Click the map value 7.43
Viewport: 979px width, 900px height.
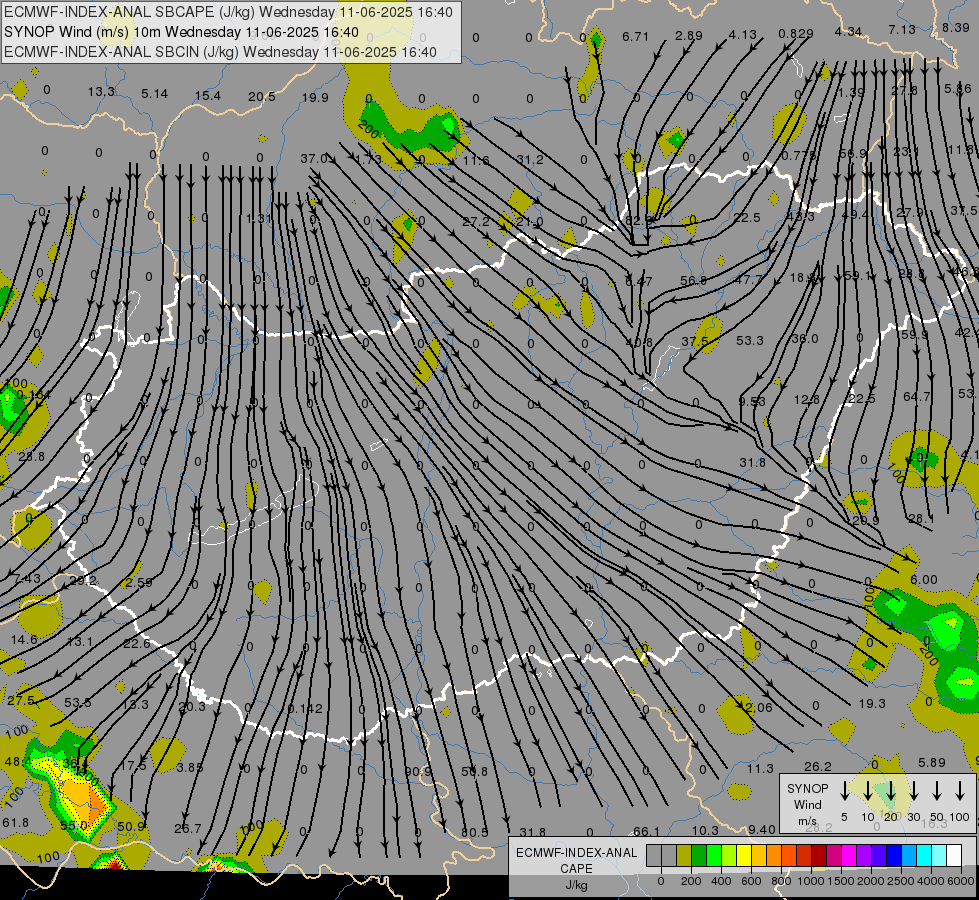(26, 578)
